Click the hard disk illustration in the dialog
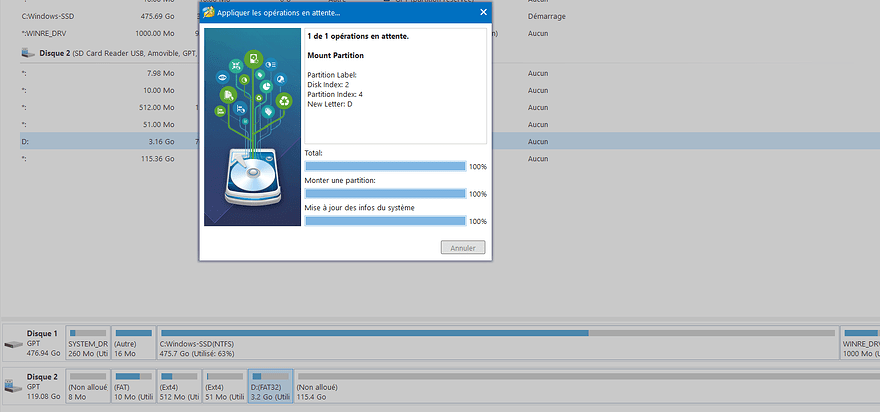This screenshot has height=412, width=880. (252, 180)
